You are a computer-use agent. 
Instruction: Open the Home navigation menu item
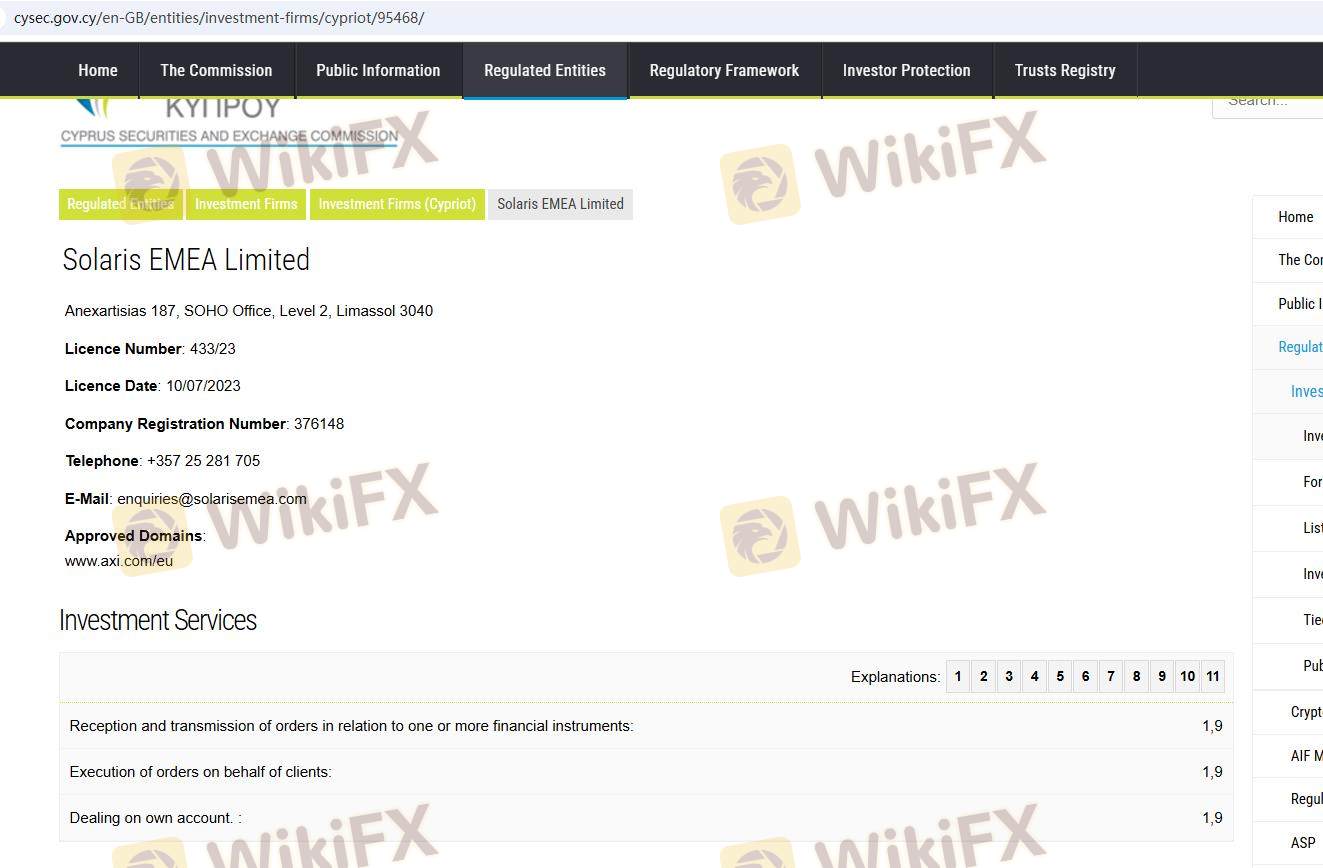click(98, 70)
